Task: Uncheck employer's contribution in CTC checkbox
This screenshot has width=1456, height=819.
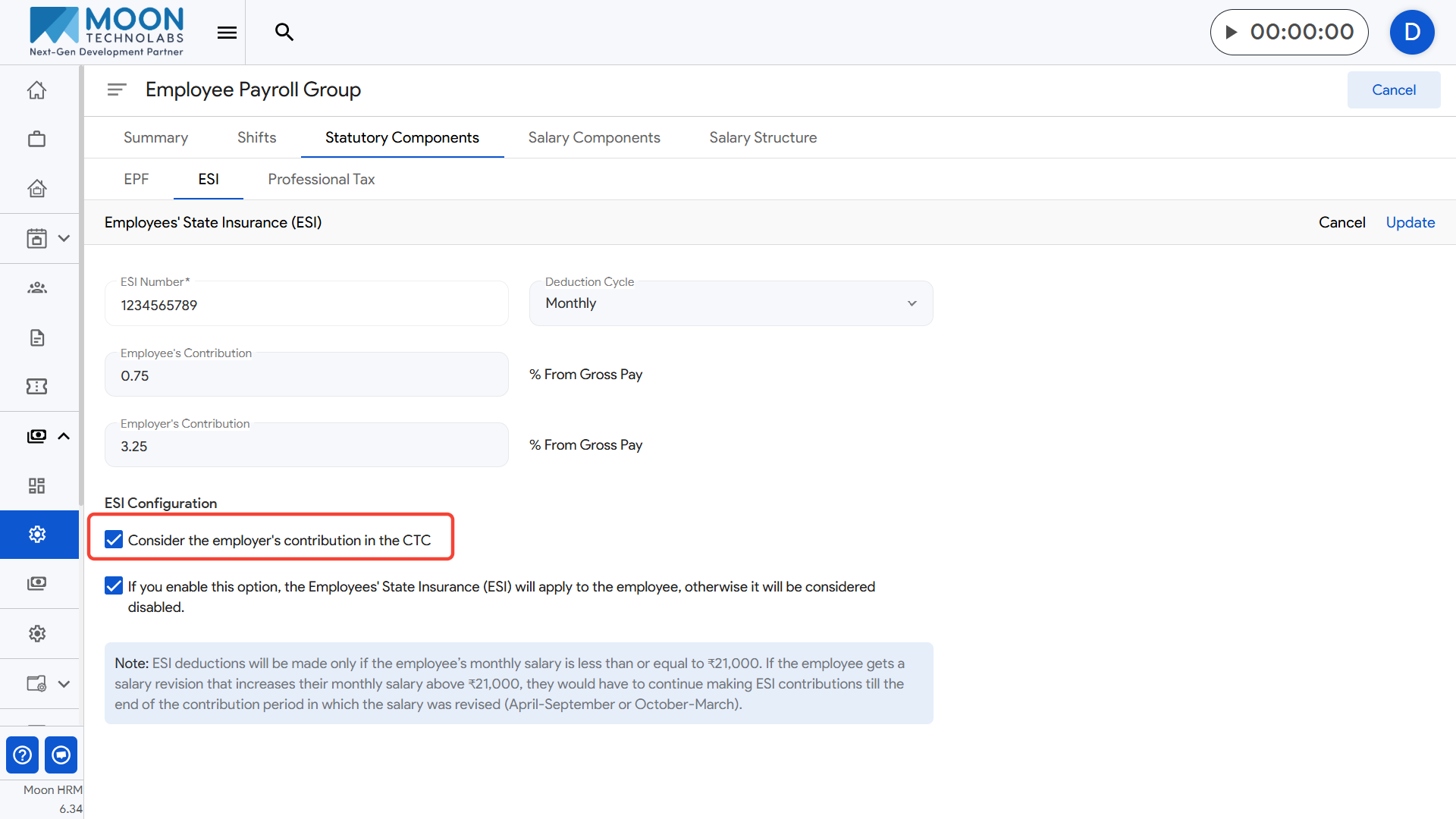Action: click(x=114, y=540)
